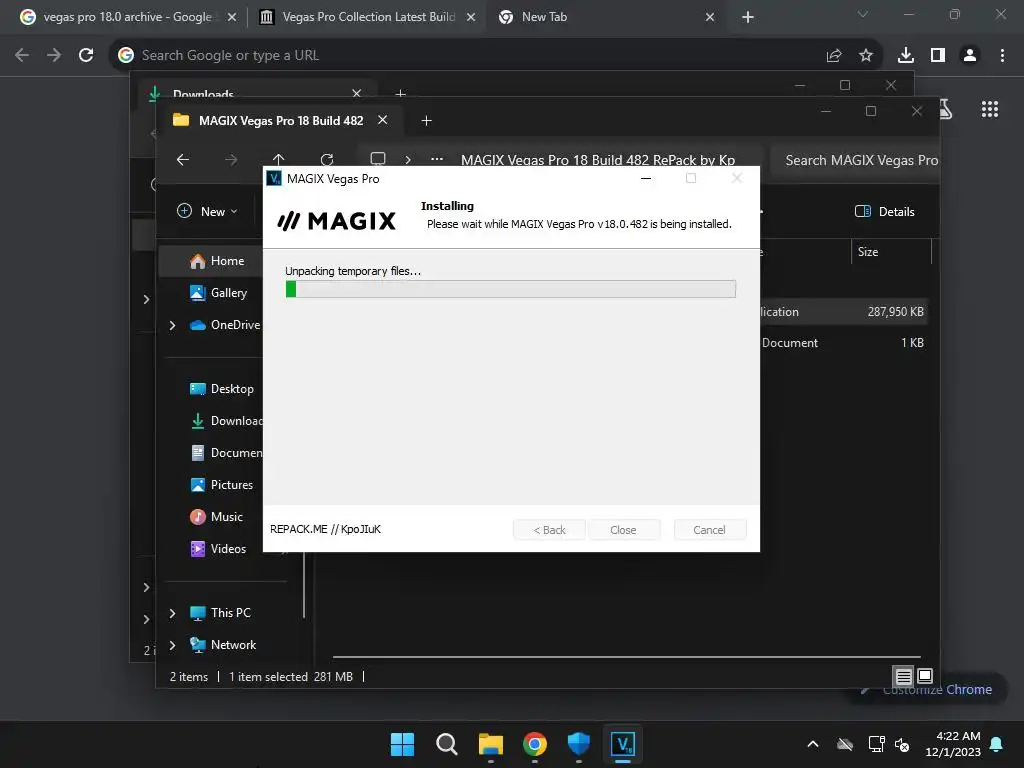1024x768 pixels.
Task: Expand the This PC node
Action: (x=172, y=613)
